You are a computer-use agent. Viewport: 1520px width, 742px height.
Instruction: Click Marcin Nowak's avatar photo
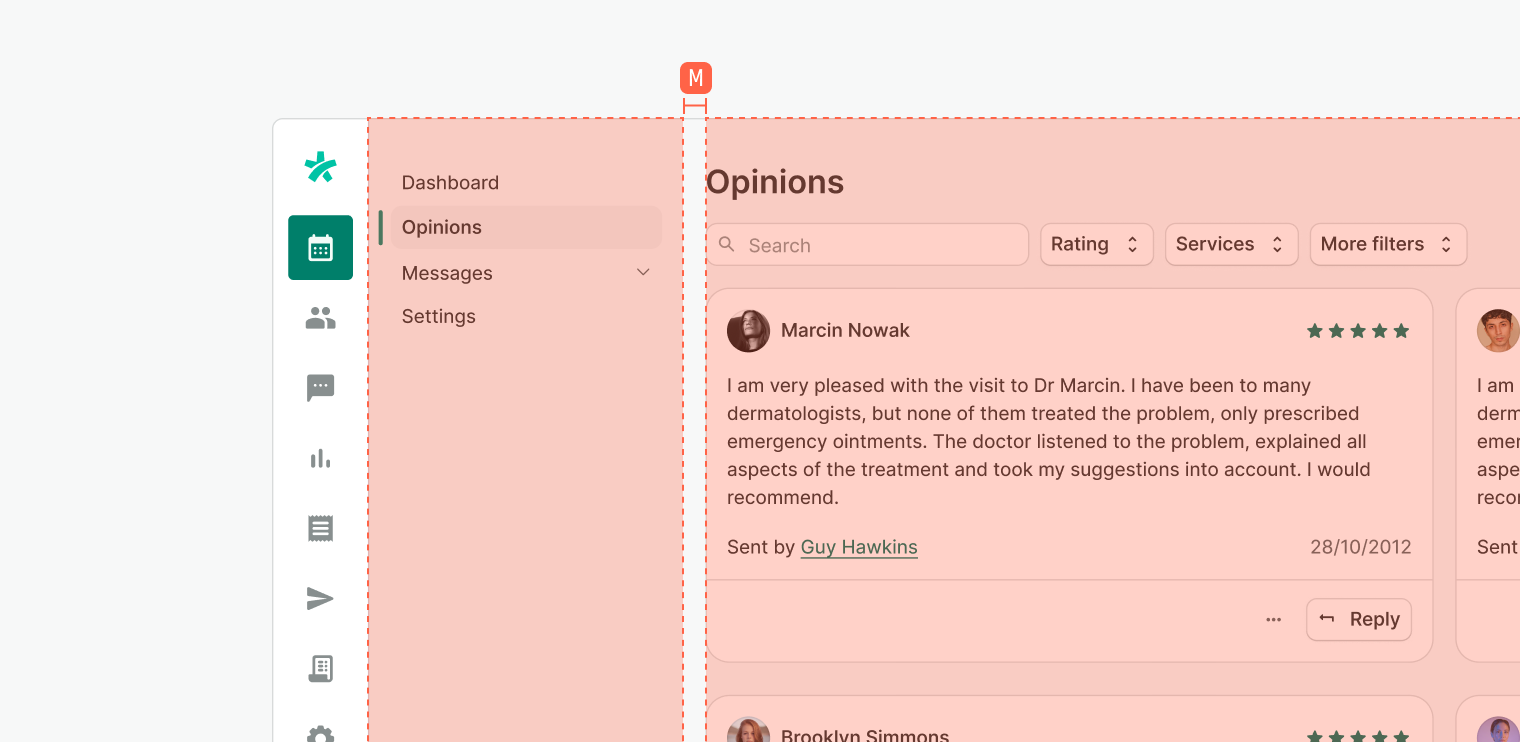(748, 331)
